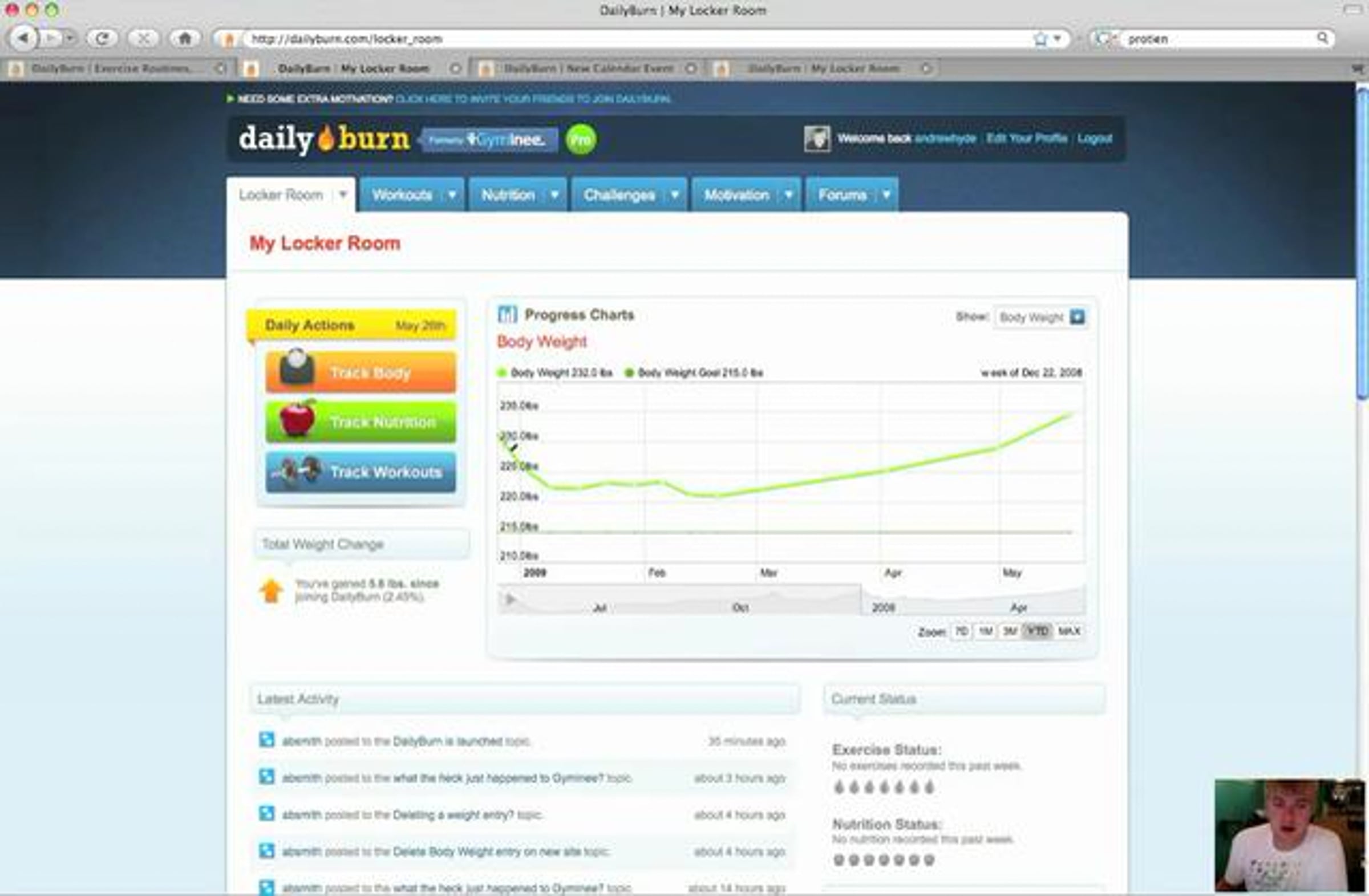
Task: Bookmark this page with the star icon
Action: (1040, 39)
